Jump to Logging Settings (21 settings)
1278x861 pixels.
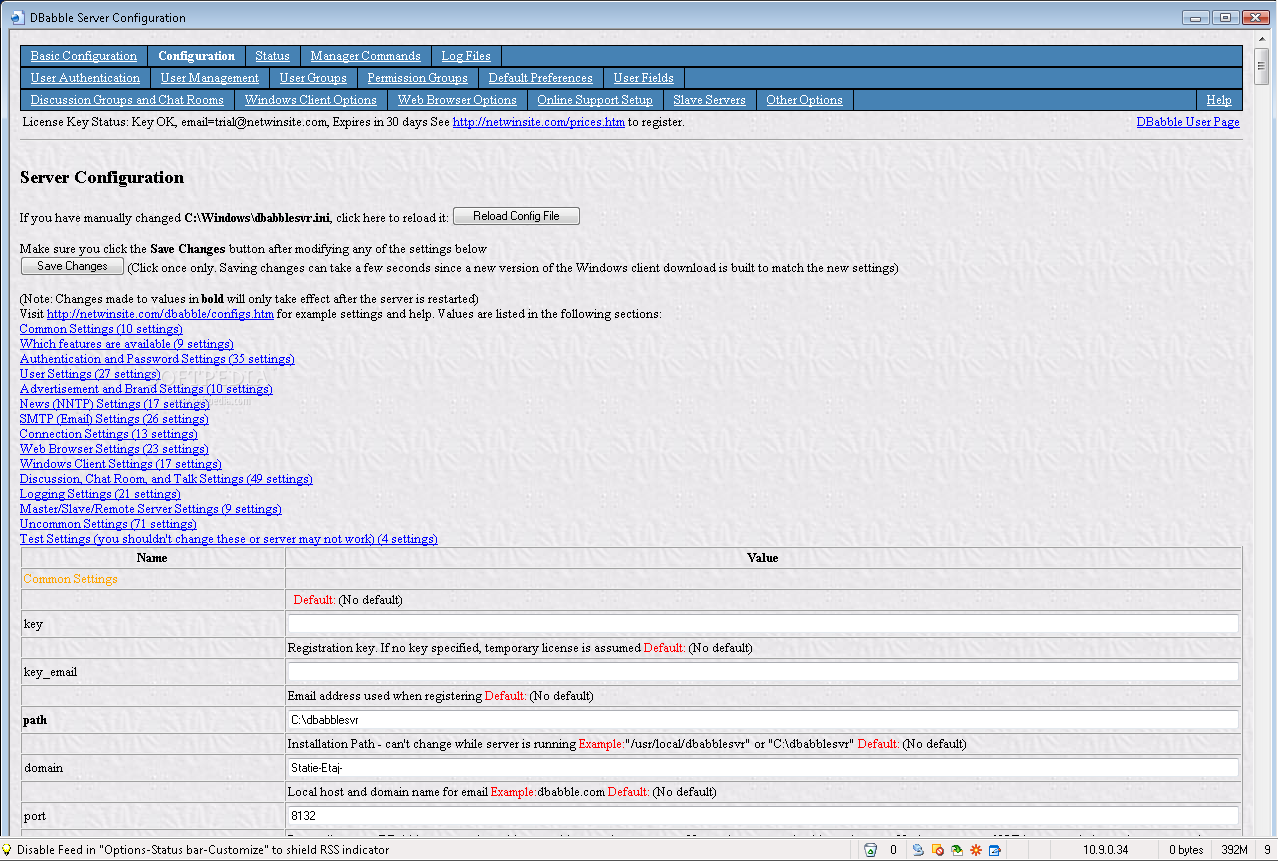tap(100, 494)
